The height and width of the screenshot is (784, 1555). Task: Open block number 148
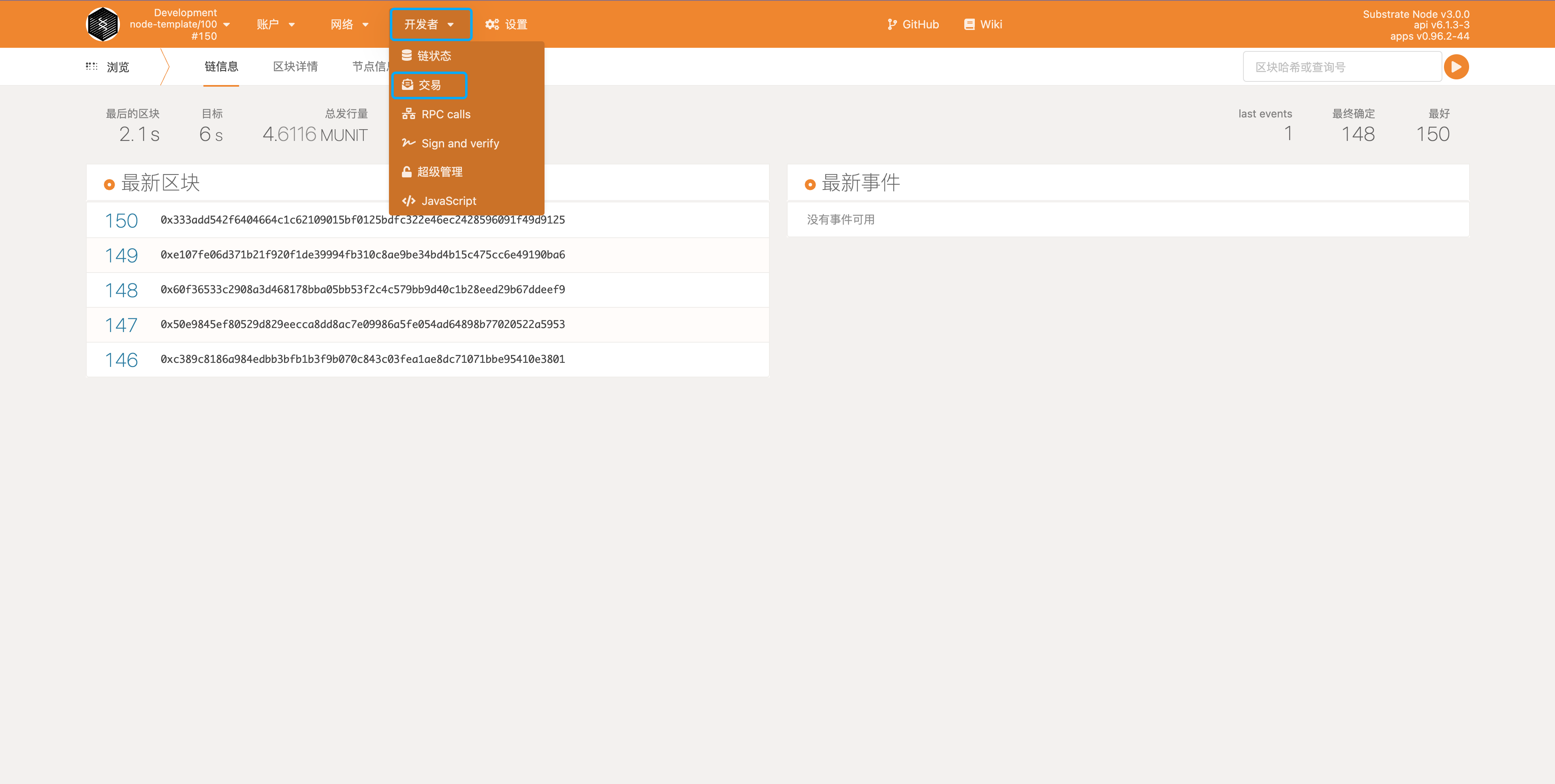(121, 290)
